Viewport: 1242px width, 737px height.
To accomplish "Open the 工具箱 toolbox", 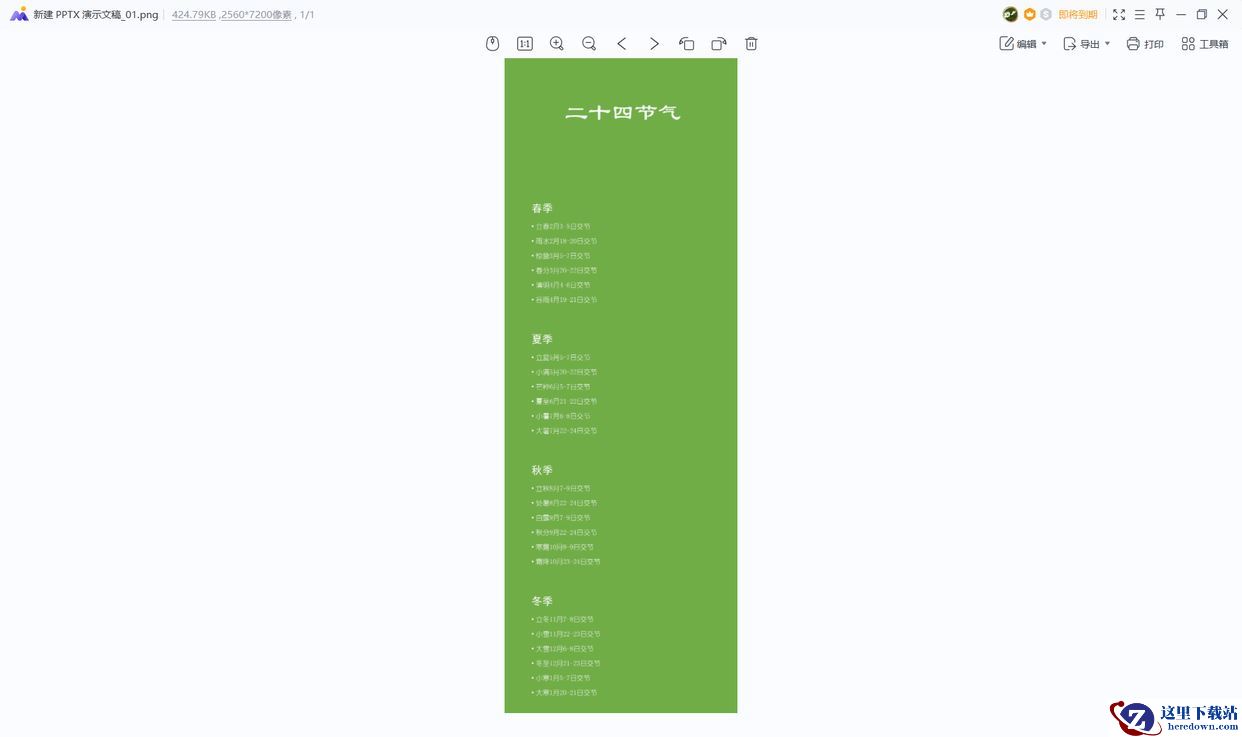I will [x=1204, y=44].
